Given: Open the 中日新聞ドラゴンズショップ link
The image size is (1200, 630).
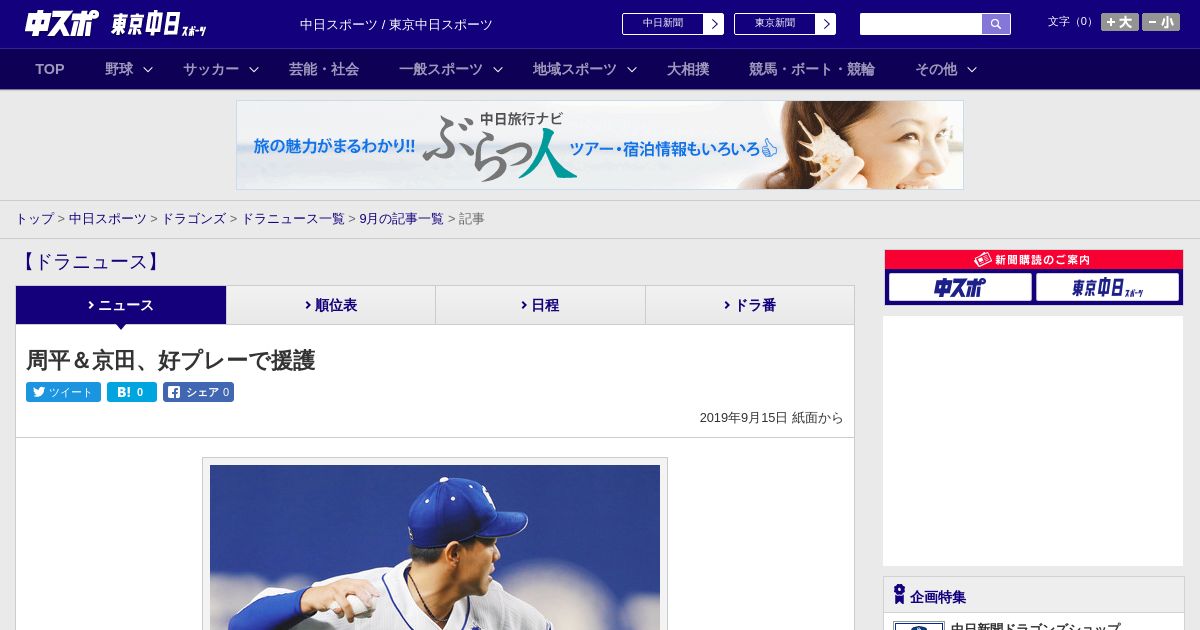Looking at the screenshot, I should [x=1035, y=626].
